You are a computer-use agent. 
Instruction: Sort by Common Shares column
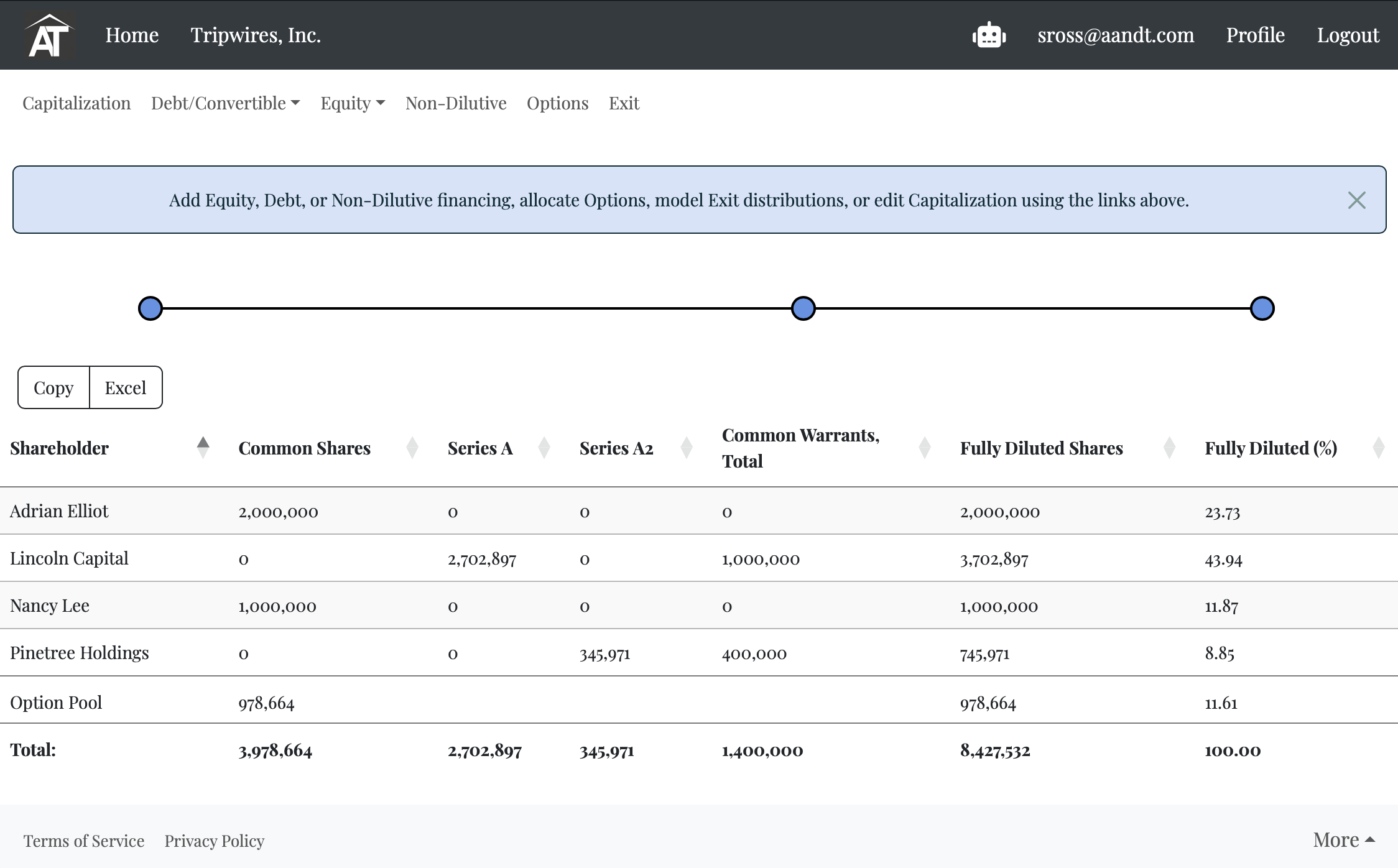[x=412, y=448]
